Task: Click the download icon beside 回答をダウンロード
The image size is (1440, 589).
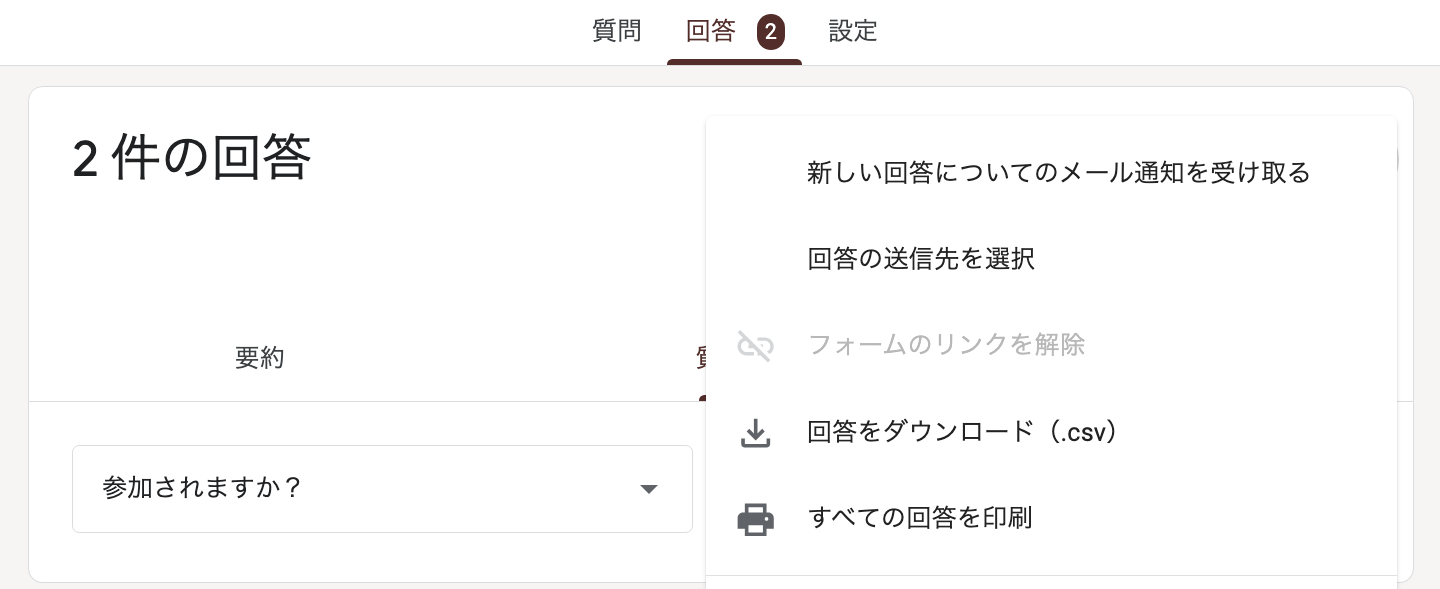Action: [755, 432]
